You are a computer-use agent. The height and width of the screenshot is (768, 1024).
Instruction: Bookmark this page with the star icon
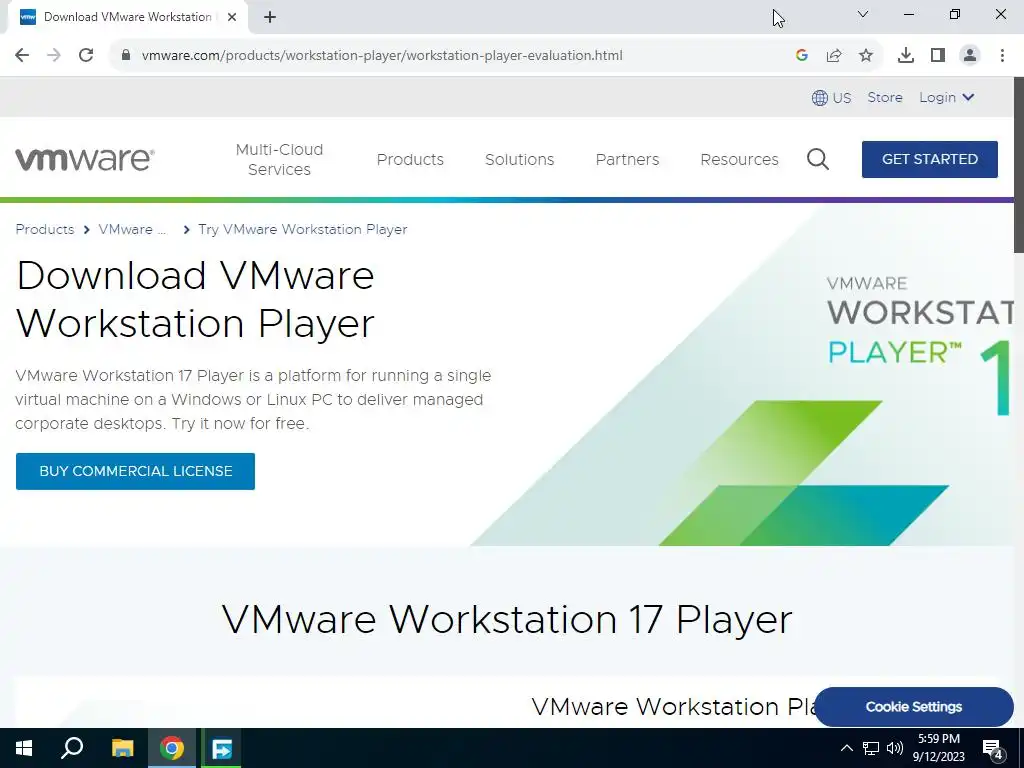866,56
